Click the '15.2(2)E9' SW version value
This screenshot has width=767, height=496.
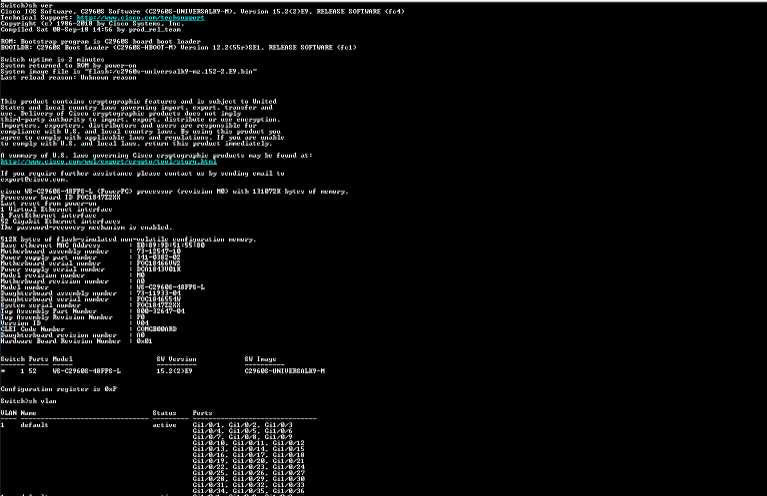click(x=174, y=371)
